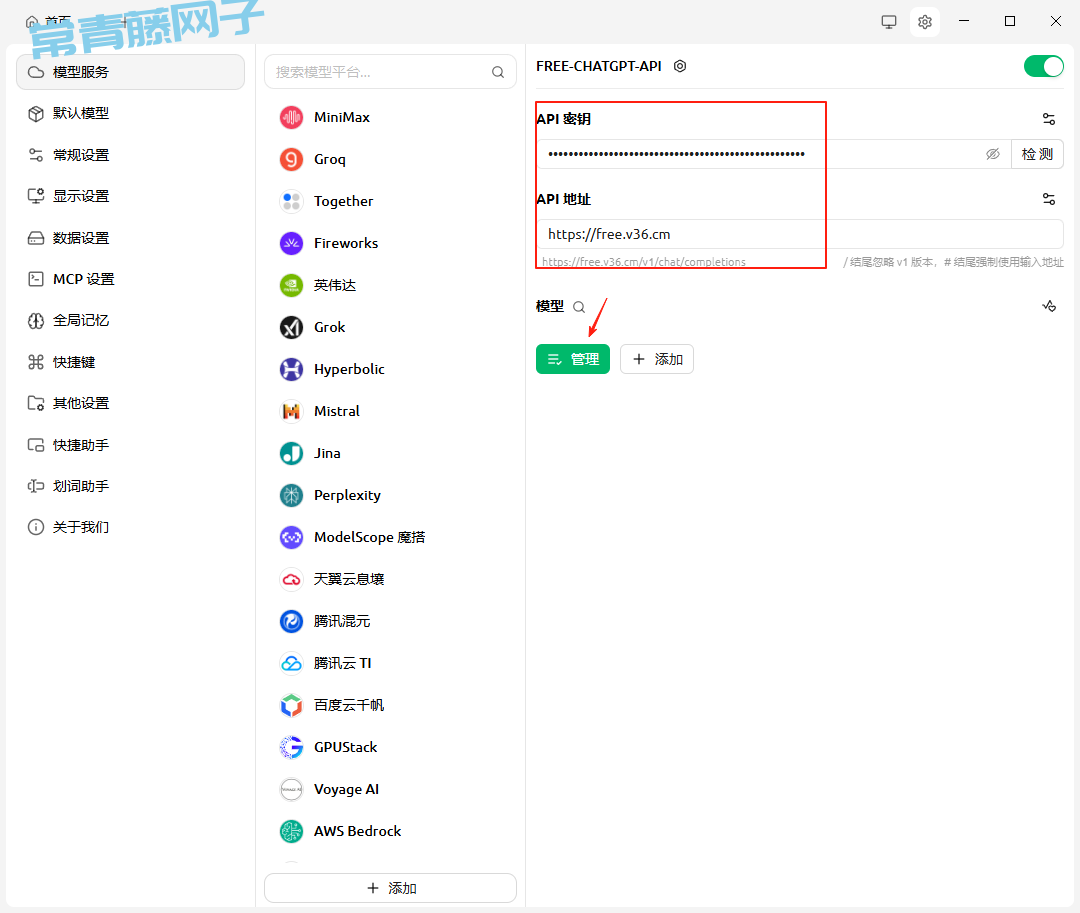Search models with the magnifier next to 模型
Viewport: 1080px width, 913px height.
pos(579,306)
